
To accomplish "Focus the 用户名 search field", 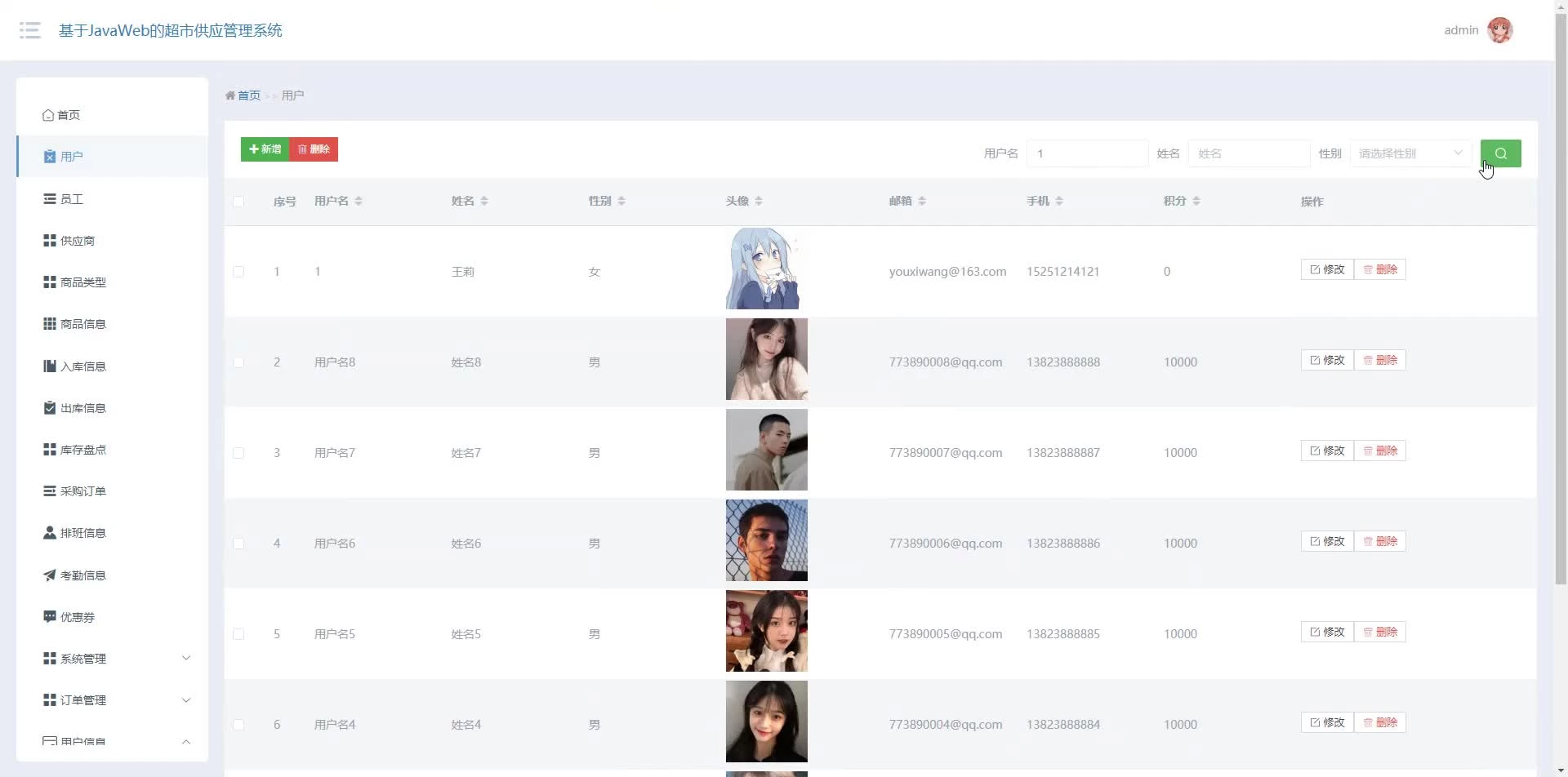I will coord(1087,153).
